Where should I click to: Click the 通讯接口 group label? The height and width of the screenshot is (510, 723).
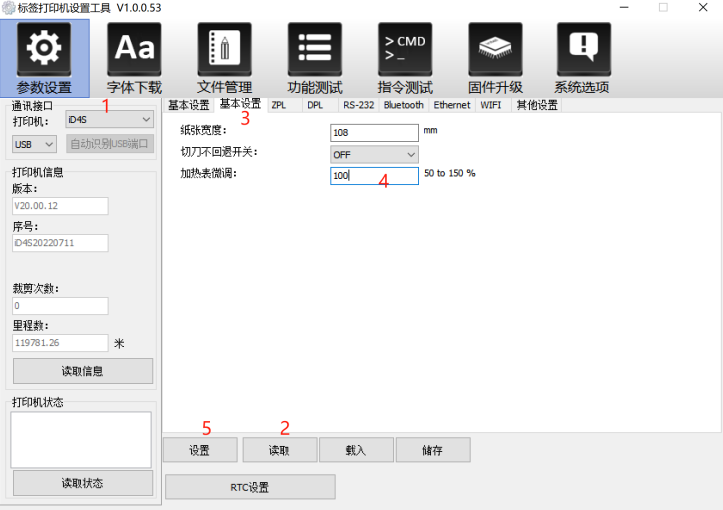32,106
